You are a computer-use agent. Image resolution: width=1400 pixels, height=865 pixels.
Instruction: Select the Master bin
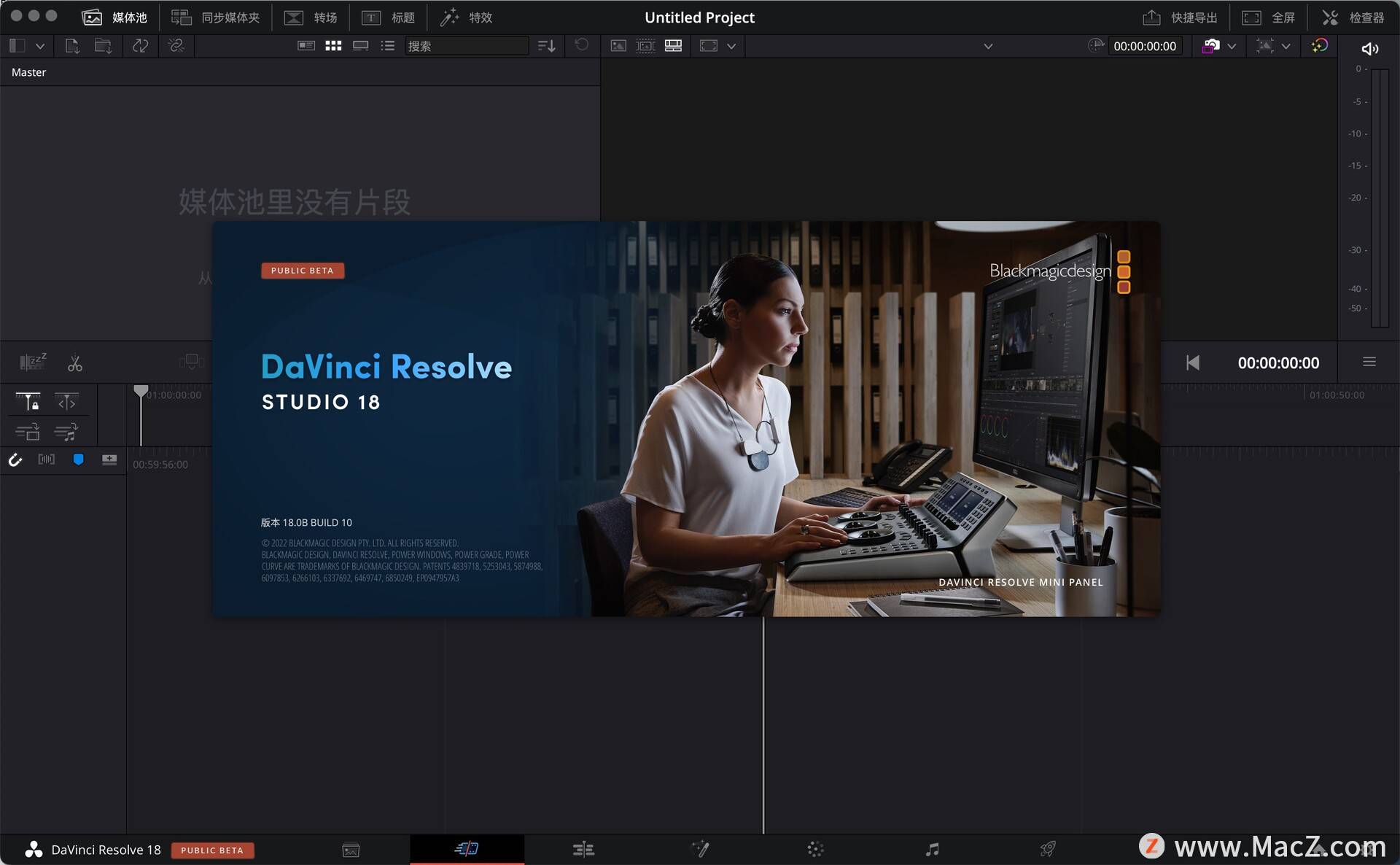(28, 72)
